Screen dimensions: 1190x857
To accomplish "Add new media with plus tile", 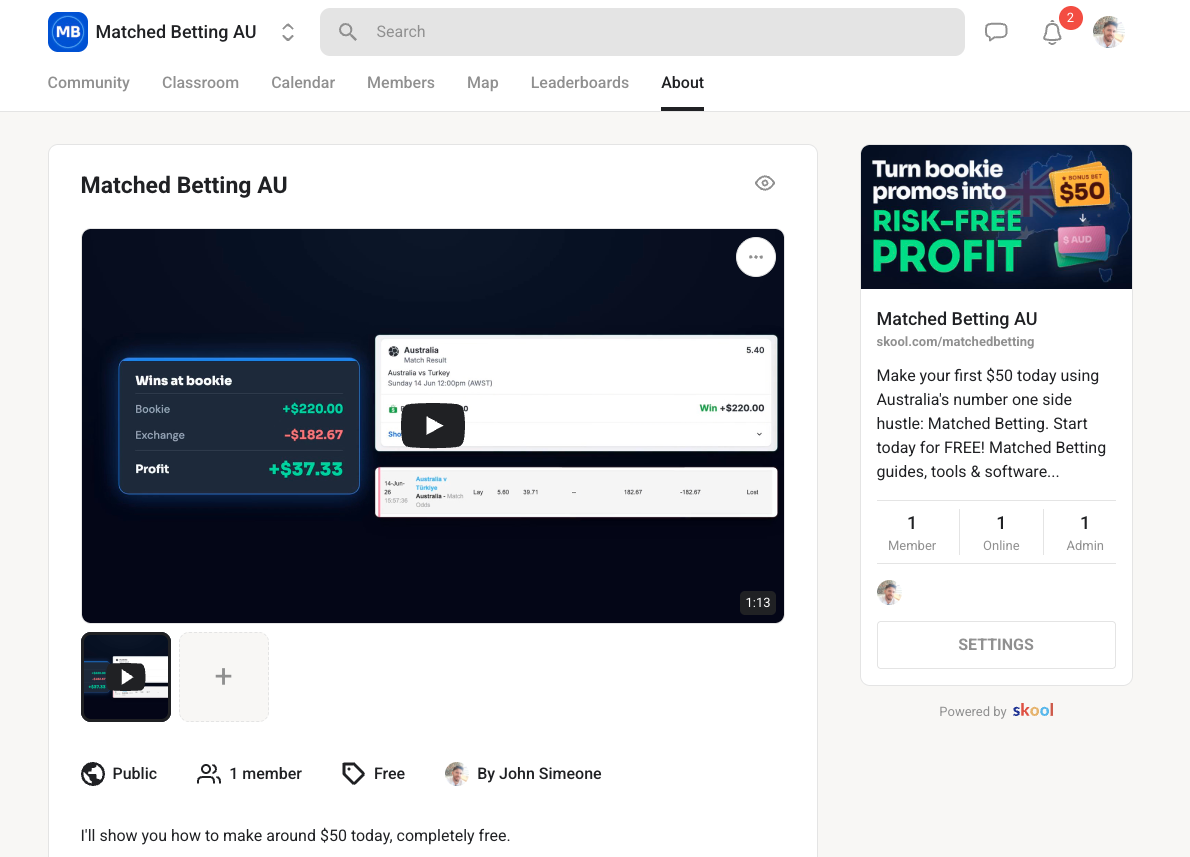I will (x=224, y=677).
